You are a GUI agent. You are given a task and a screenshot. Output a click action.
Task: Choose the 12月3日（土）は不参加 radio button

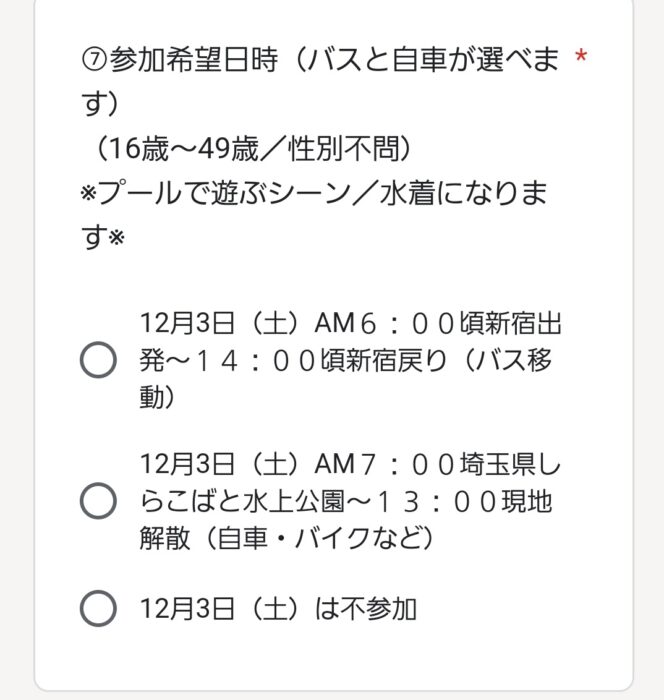98,608
